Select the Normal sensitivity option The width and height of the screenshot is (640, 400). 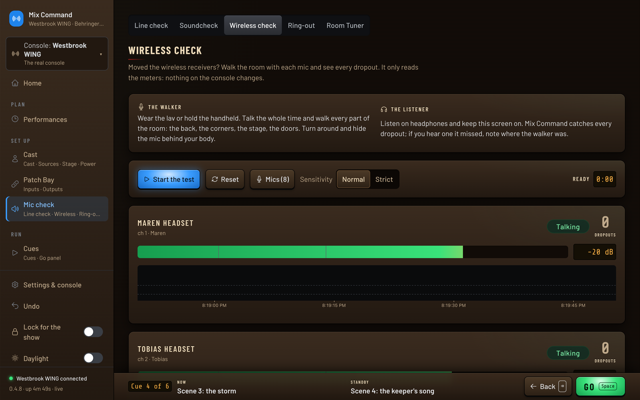coord(353,179)
